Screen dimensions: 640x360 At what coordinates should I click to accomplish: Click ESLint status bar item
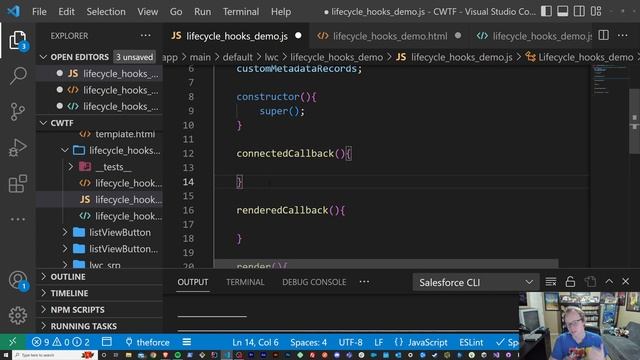471,342
